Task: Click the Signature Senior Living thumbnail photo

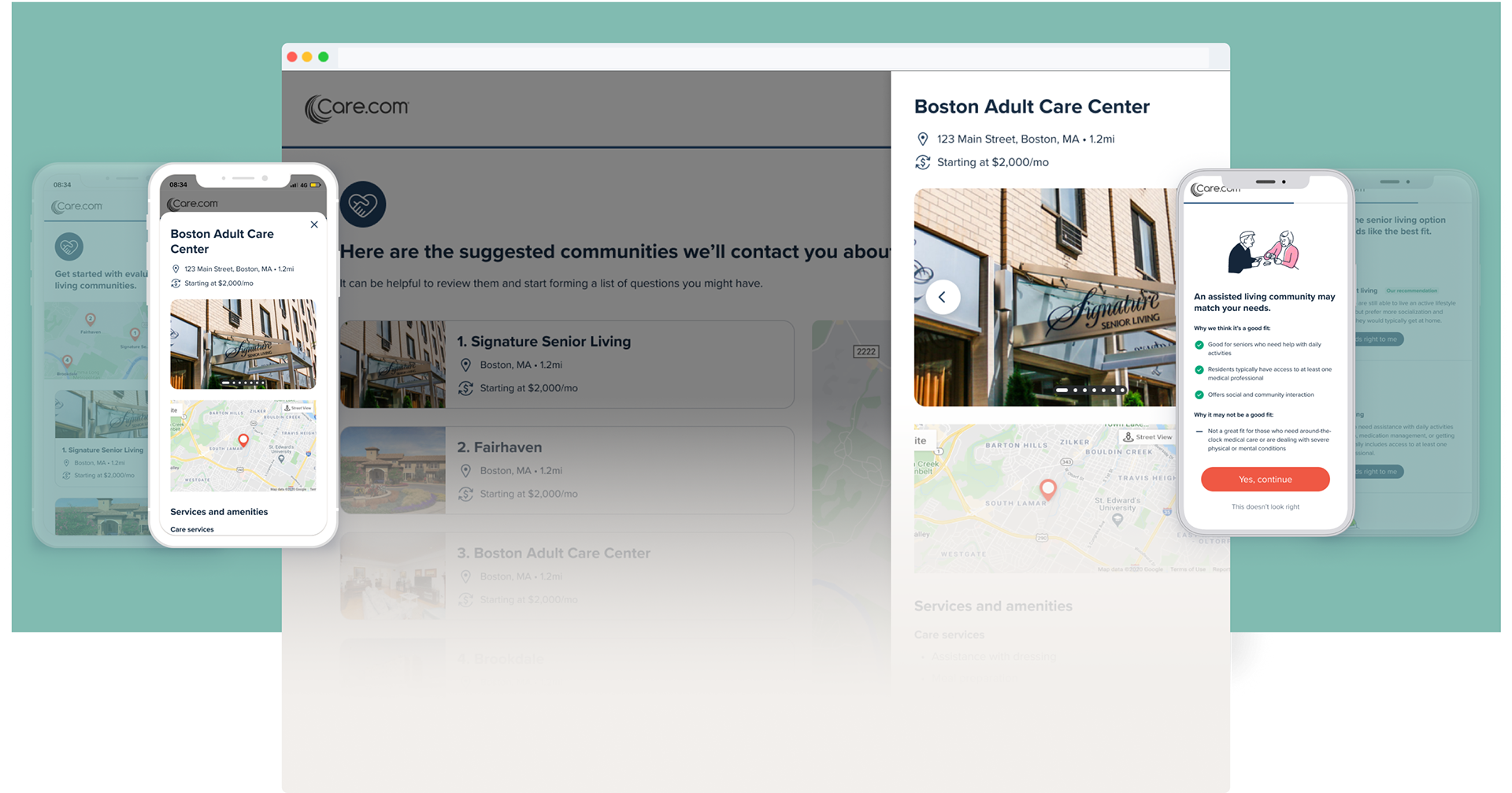Action: pyautogui.click(x=393, y=365)
